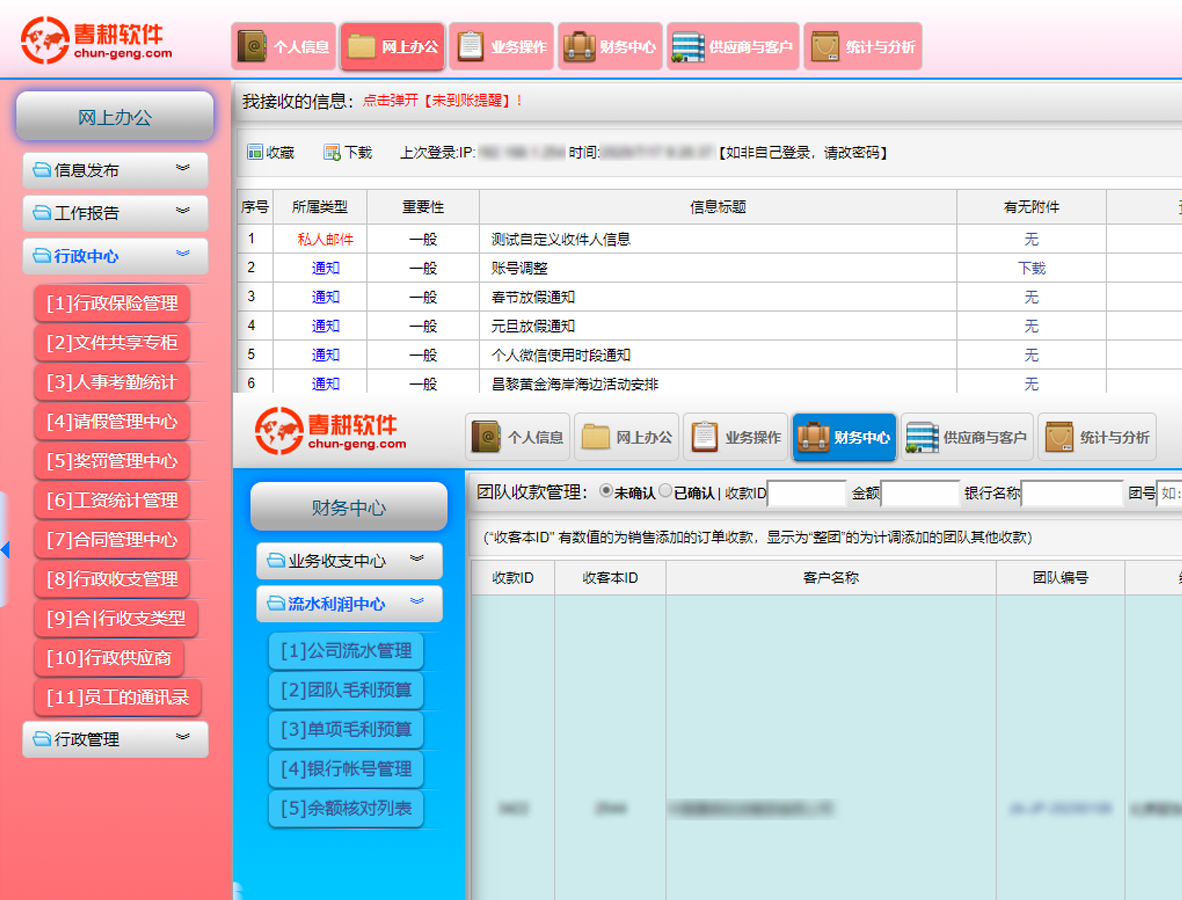Click the 收款ID input field

(x=806, y=493)
